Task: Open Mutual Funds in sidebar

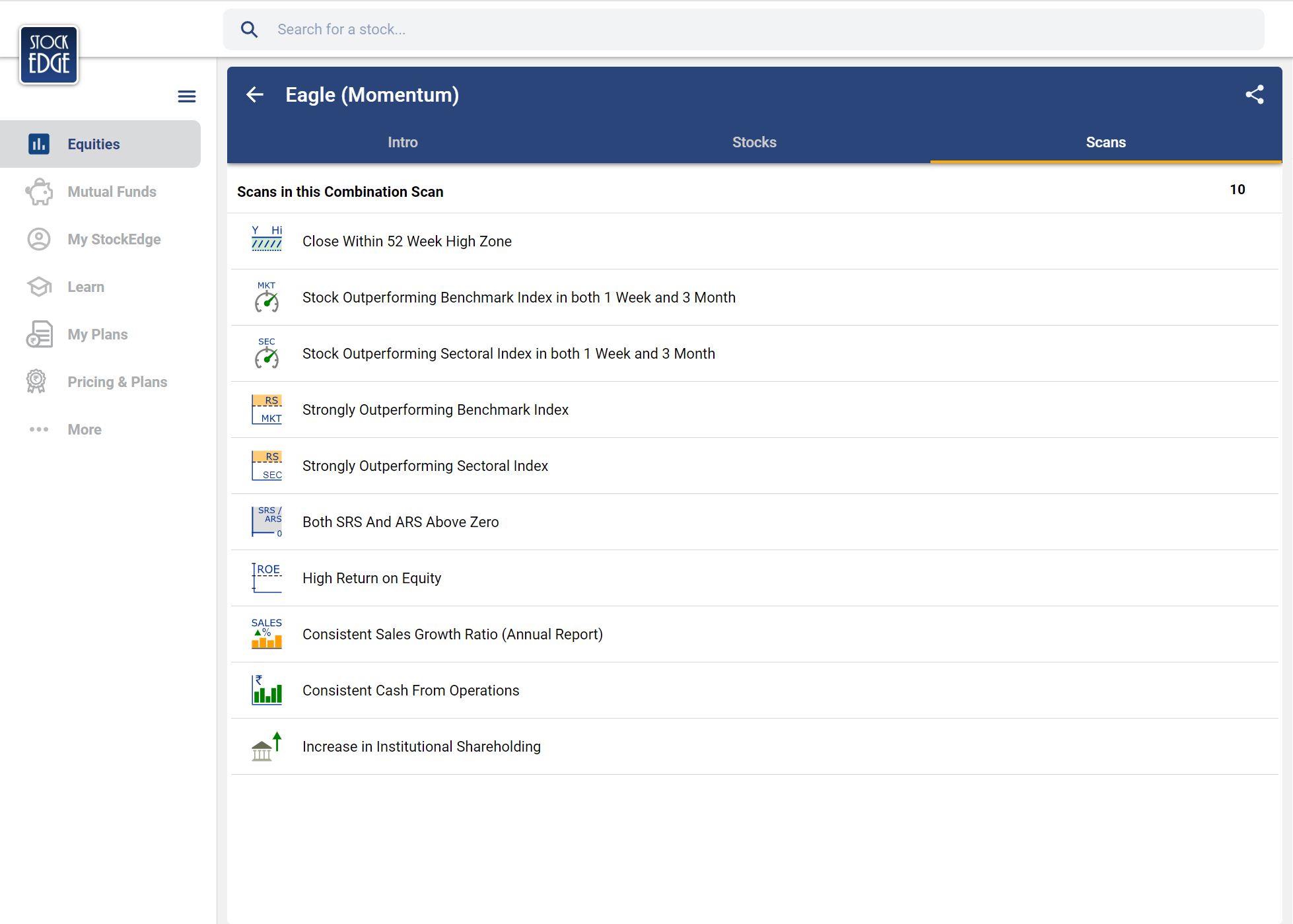Action: pos(112,192)
